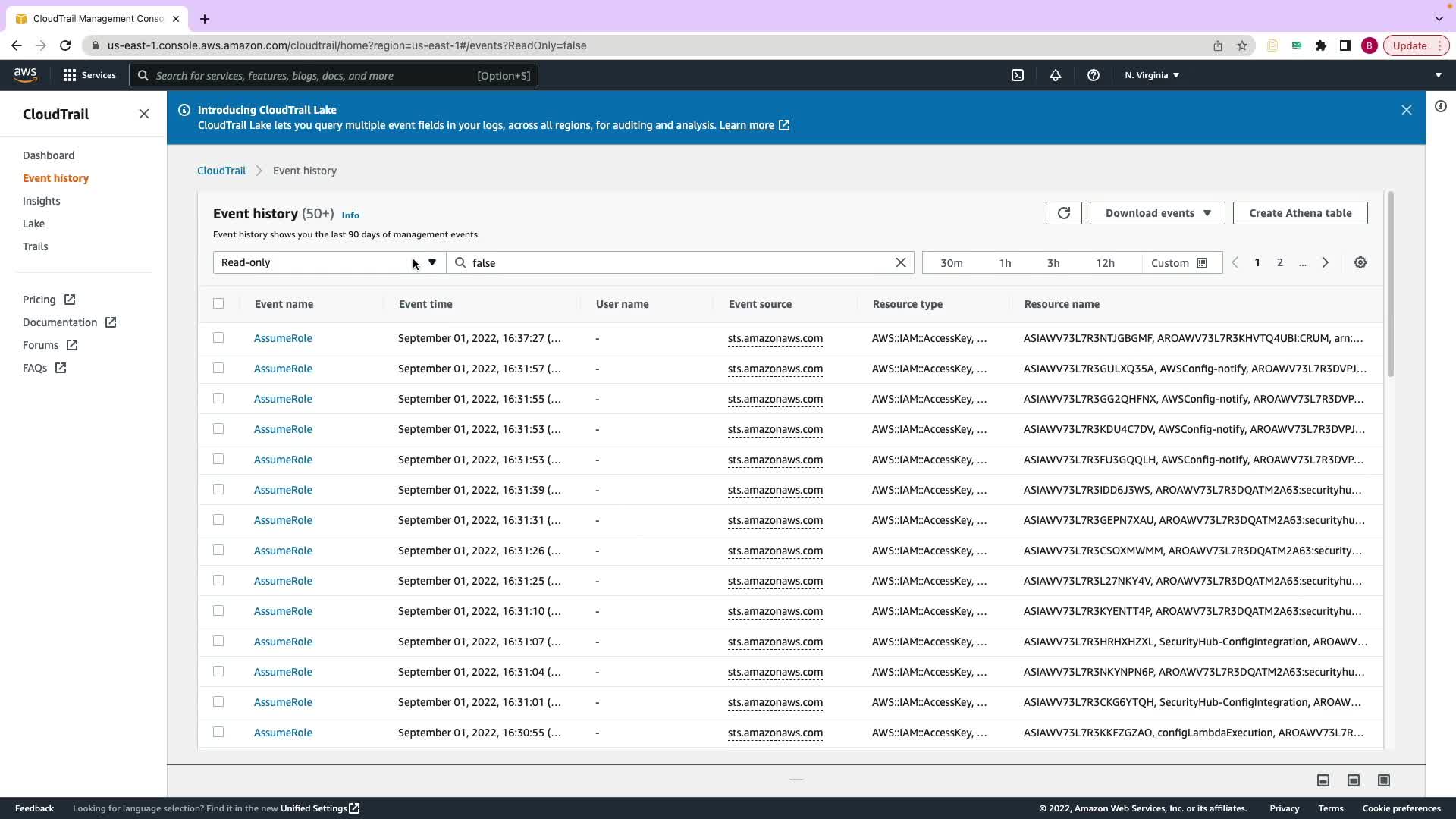Refresh the event history list
This screenshot has height=819, width=1456.
(1063, 213)
